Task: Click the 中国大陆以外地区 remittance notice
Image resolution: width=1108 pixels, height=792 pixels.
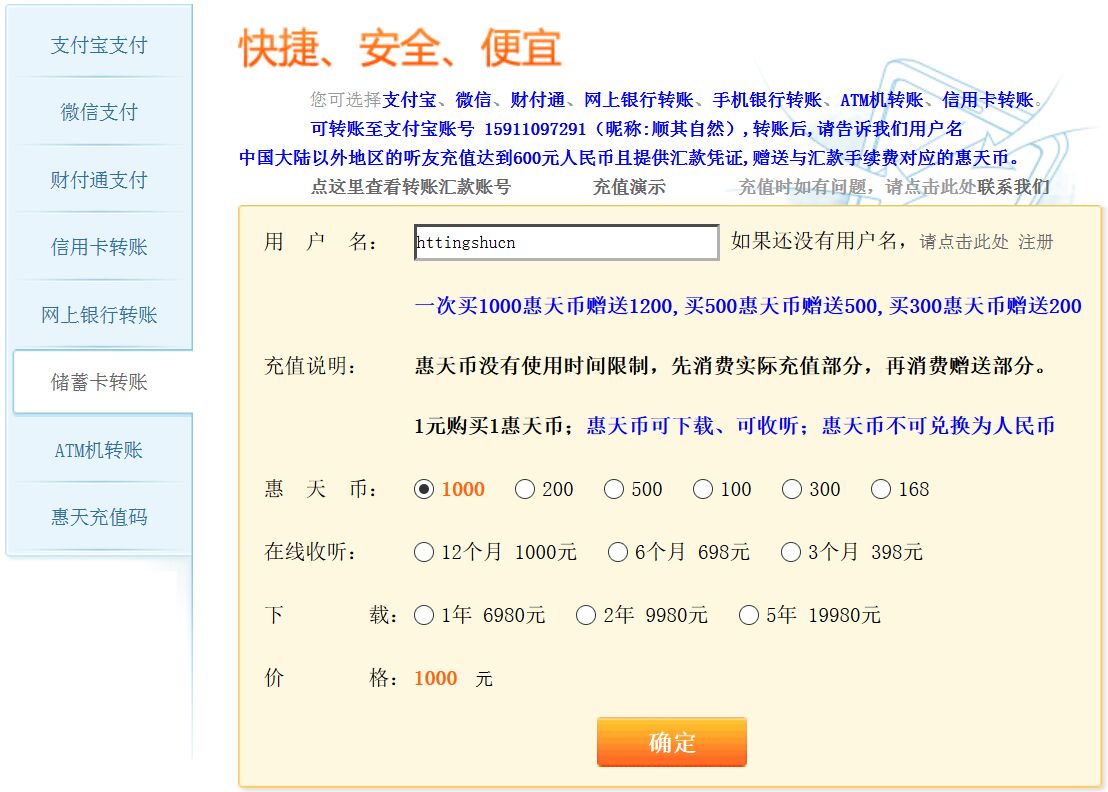Action: 629,158
